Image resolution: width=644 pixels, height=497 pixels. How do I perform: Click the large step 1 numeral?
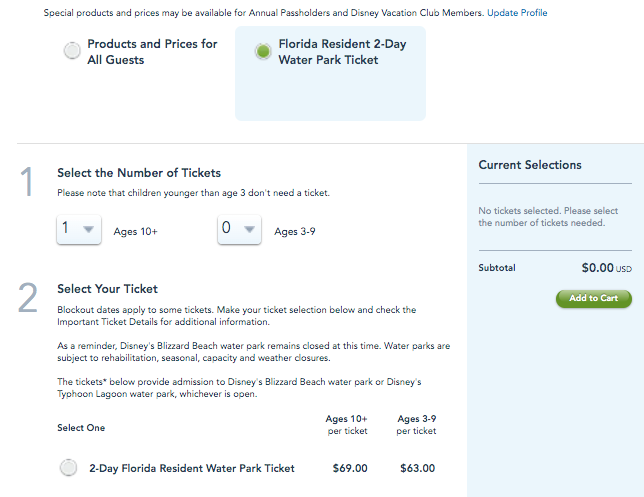coord(26,182)
